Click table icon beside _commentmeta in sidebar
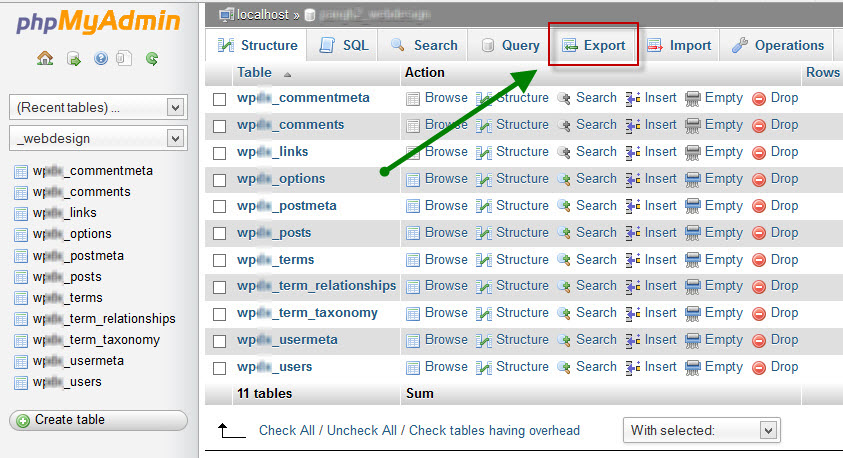The height and width of the screenshot is (458, 843). pyautogui.click(x=21, y=172)
